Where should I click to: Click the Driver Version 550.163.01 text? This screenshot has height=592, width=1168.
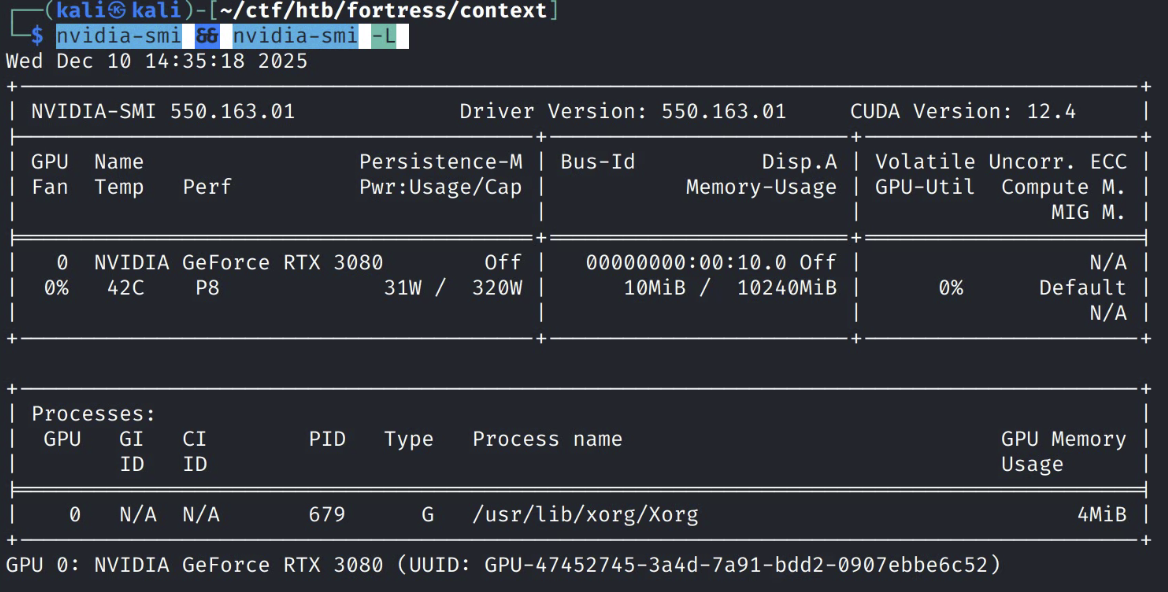pos(622,111)
